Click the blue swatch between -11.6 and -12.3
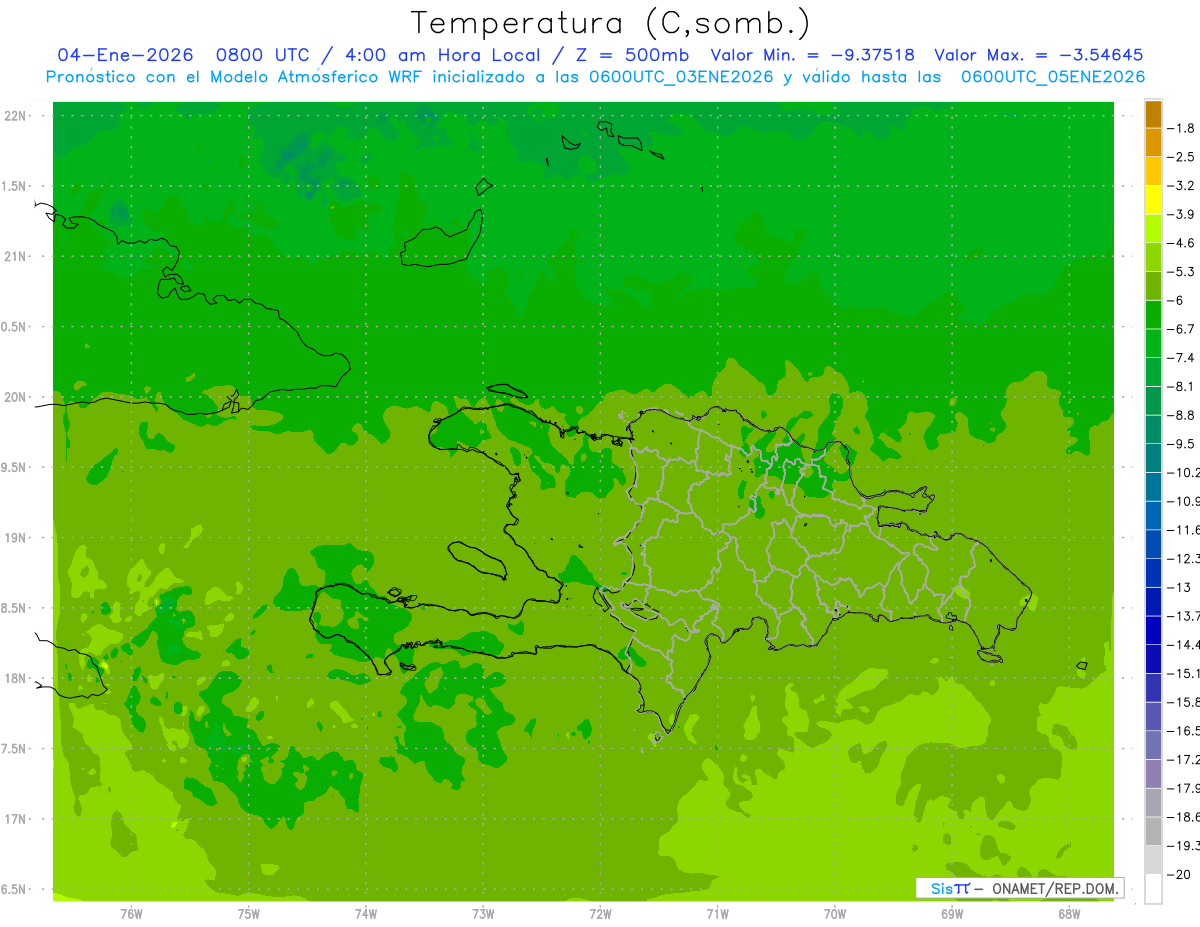1200x927 pixels. tap(1153, 544)
